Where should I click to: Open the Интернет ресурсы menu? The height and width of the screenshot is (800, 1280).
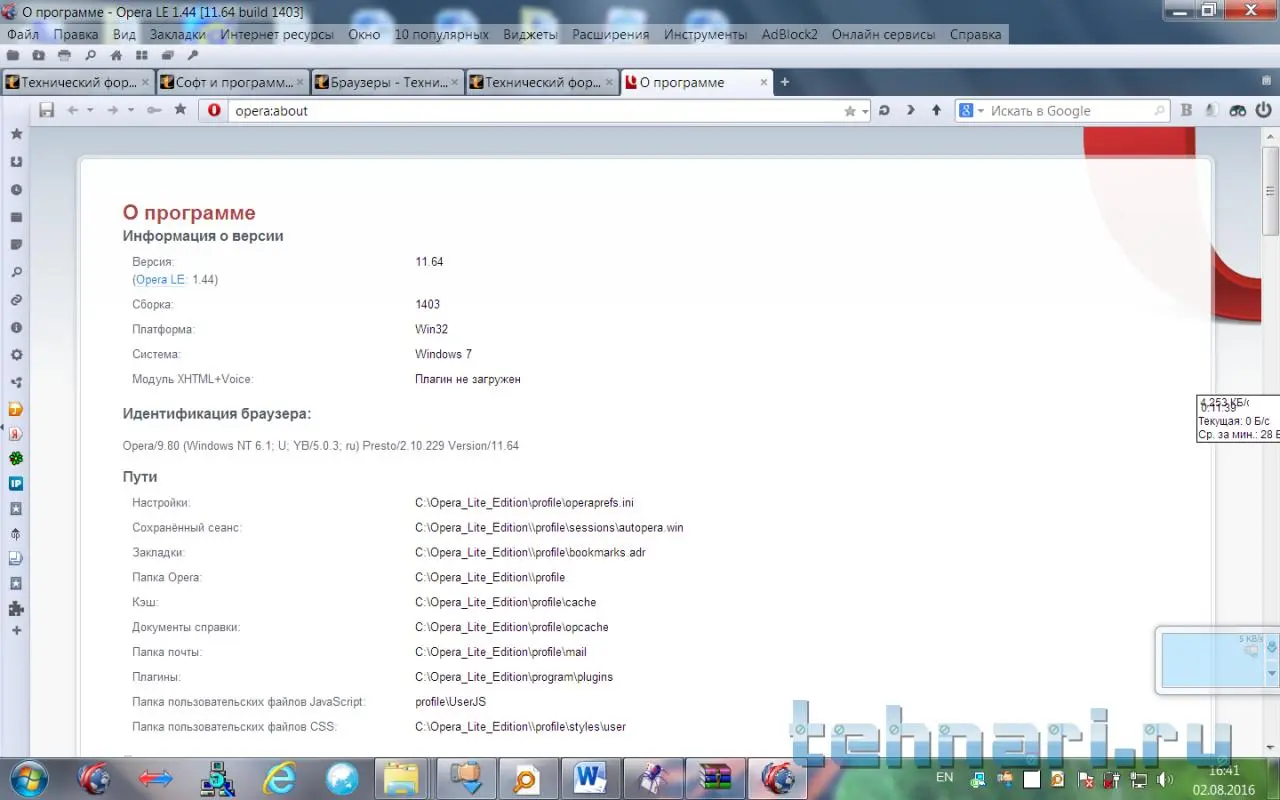[x=277, y=34]
